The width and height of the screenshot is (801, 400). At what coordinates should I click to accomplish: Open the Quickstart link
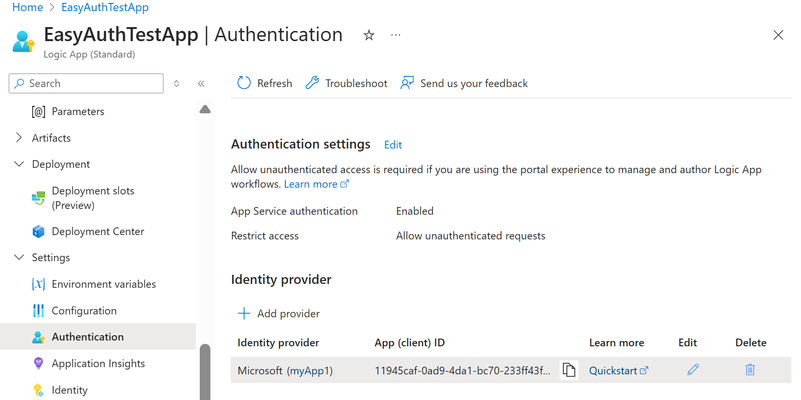pos(619,371)
